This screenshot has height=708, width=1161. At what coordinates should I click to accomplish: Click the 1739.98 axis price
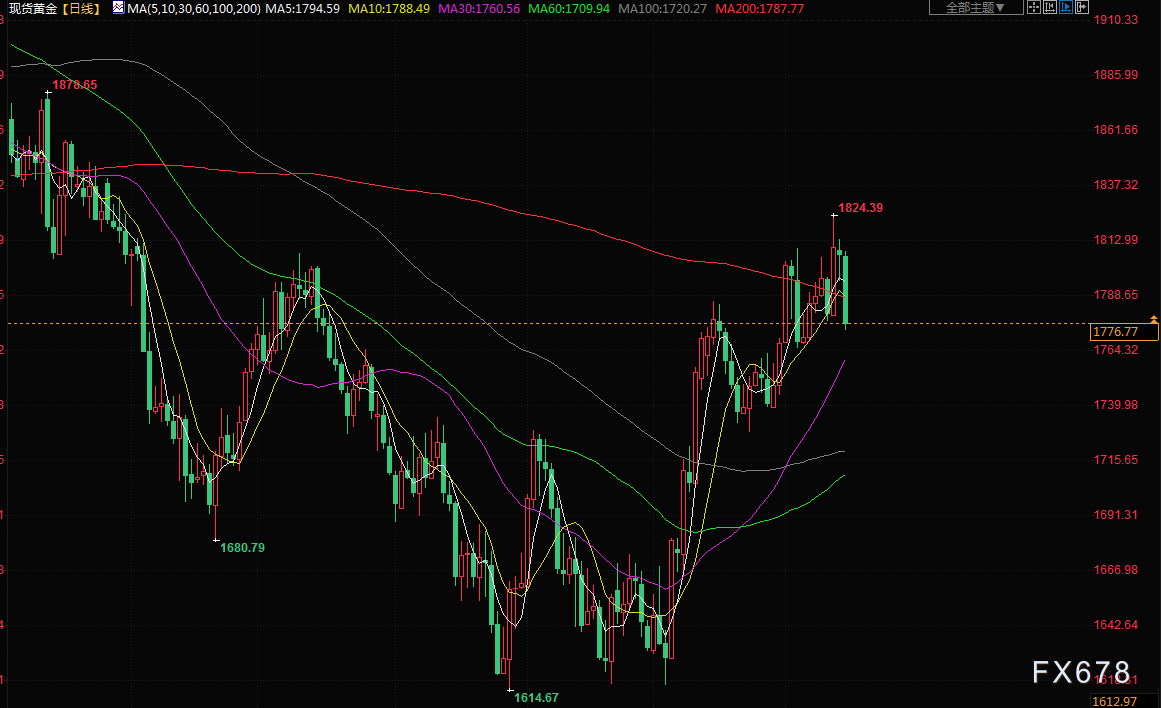(x=1116, y=404)
